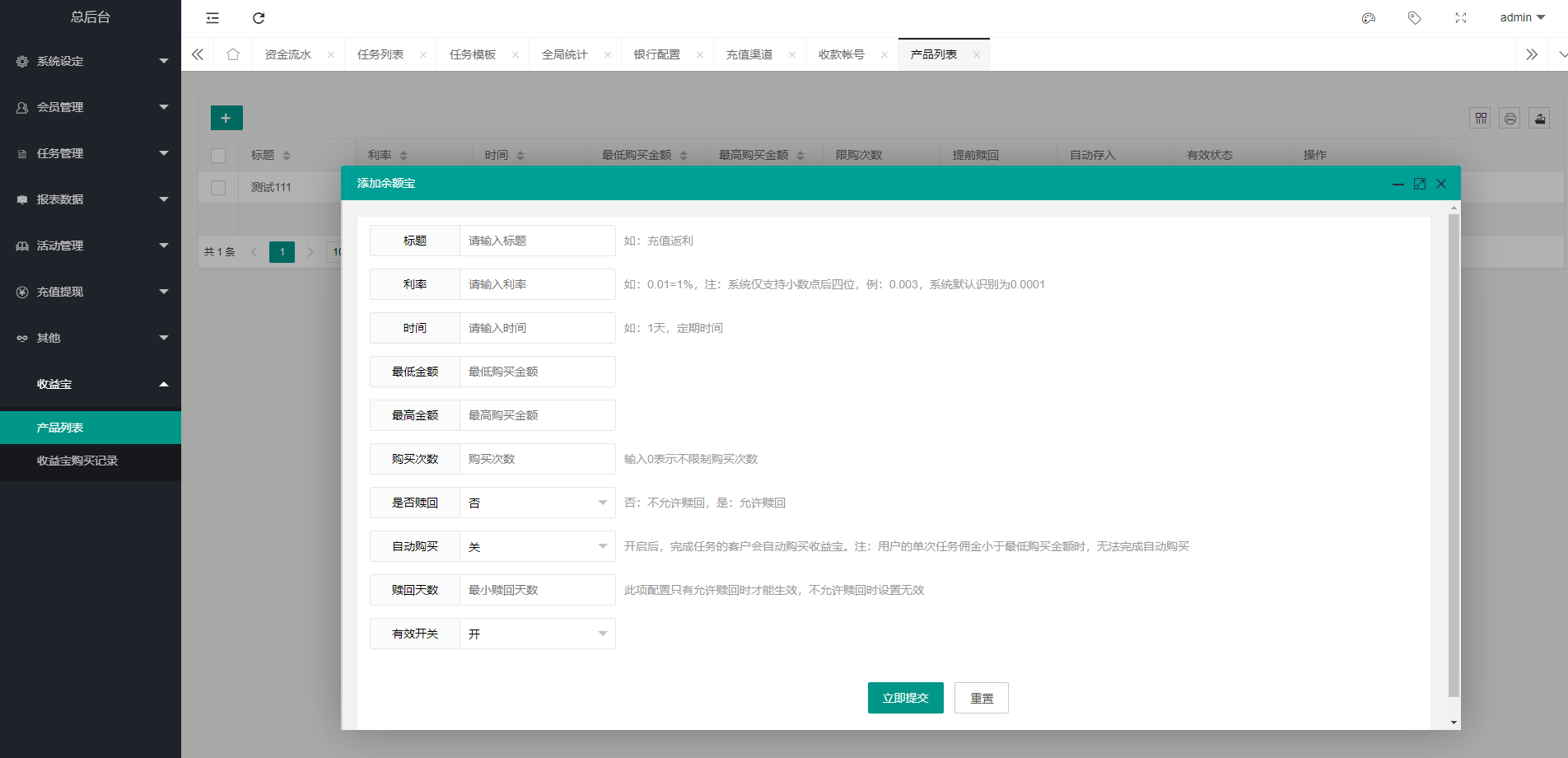Click the 购买次数 input field

(x=537, y=459)
